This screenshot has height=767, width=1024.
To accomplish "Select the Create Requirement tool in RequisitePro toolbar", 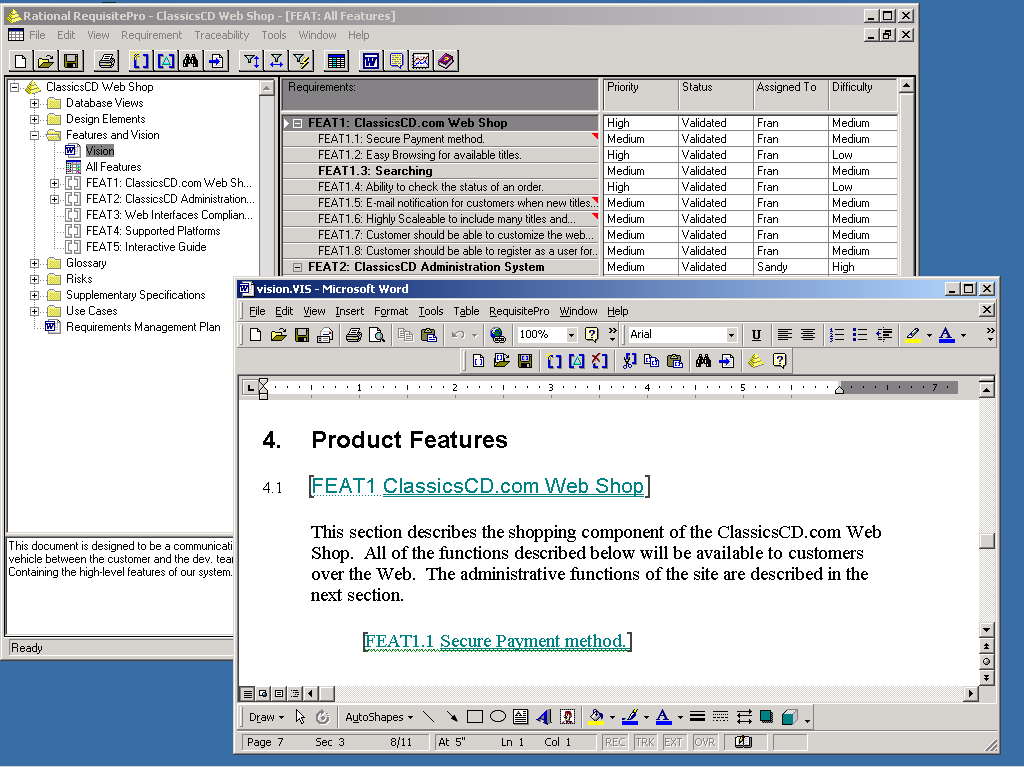I will click(139, 60).
